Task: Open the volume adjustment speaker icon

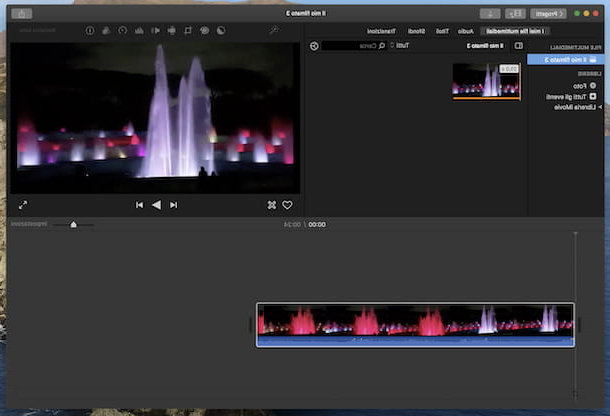Action: 155,30
